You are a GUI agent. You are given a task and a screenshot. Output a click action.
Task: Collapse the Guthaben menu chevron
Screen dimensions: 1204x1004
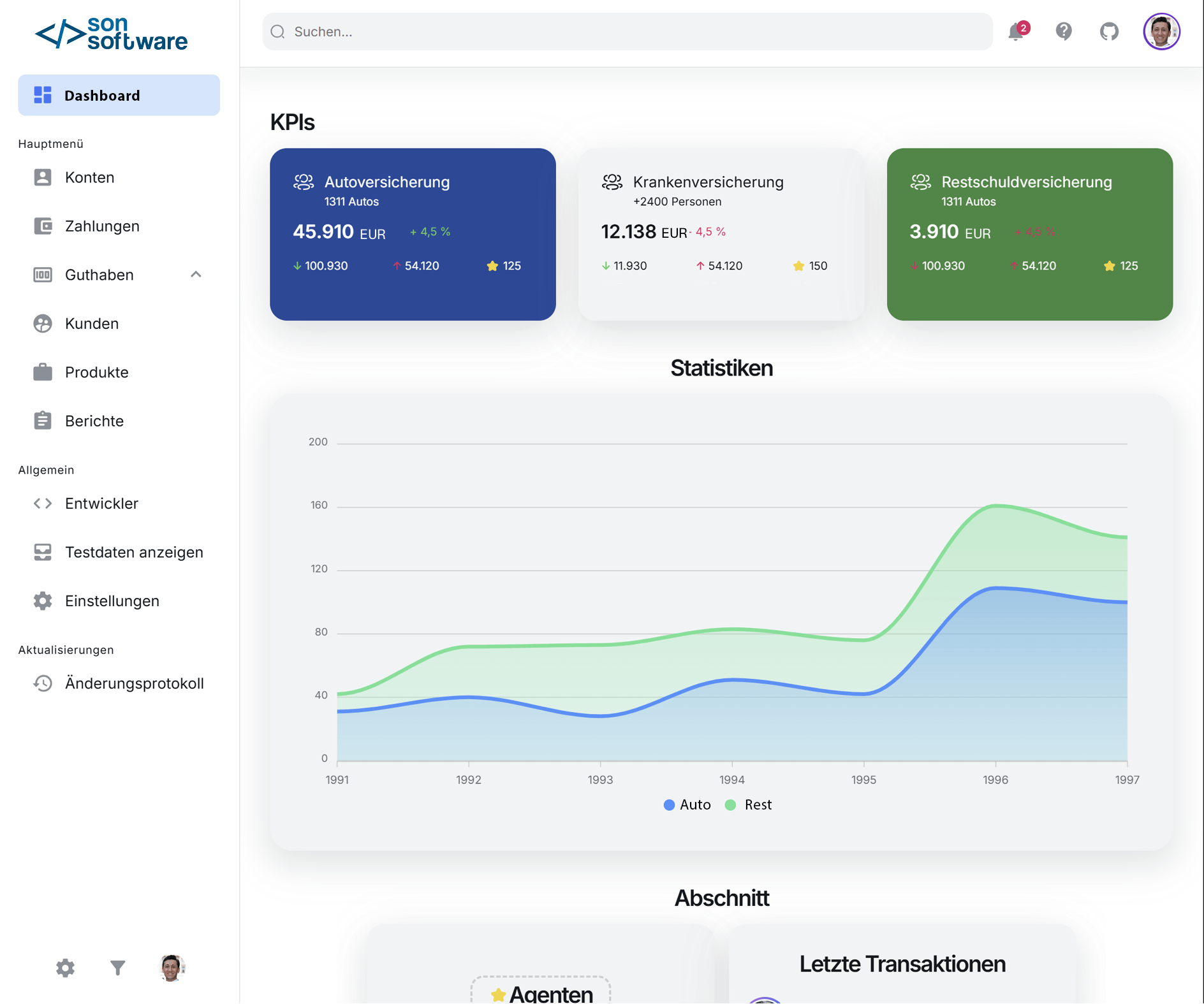[x=196, y=275]
